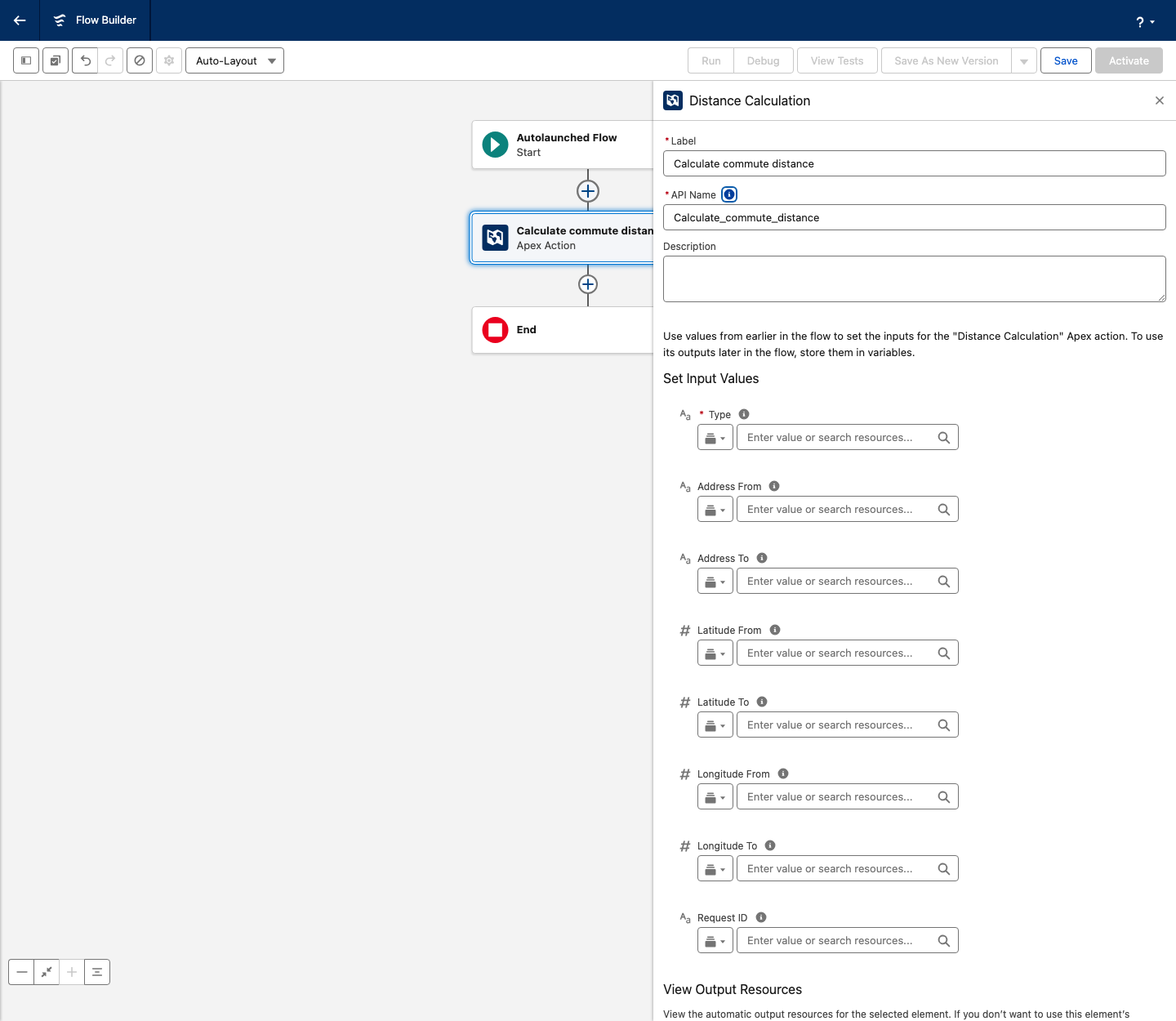Image resolution: width=1176 pixels, height=1021 pixels.
Task: Click the Latitude To value field
Action: pyautogui.click(x=848, y=725)
